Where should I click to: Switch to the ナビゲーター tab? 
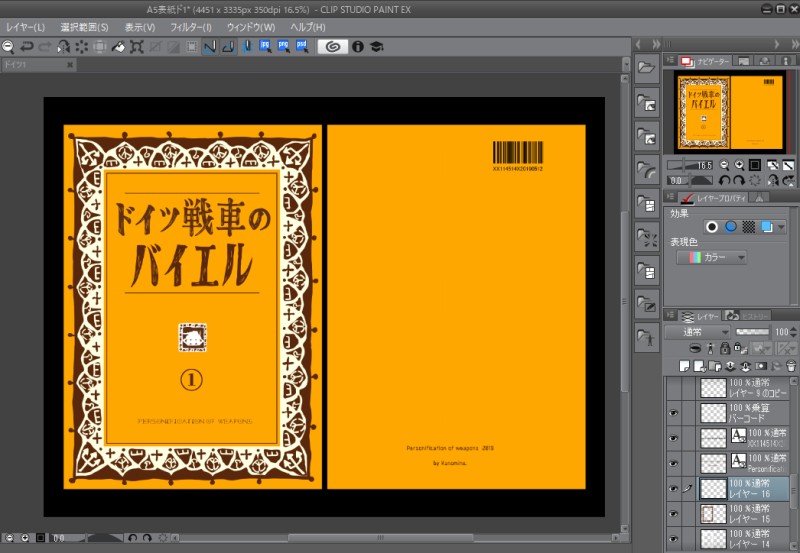(707, 61)
